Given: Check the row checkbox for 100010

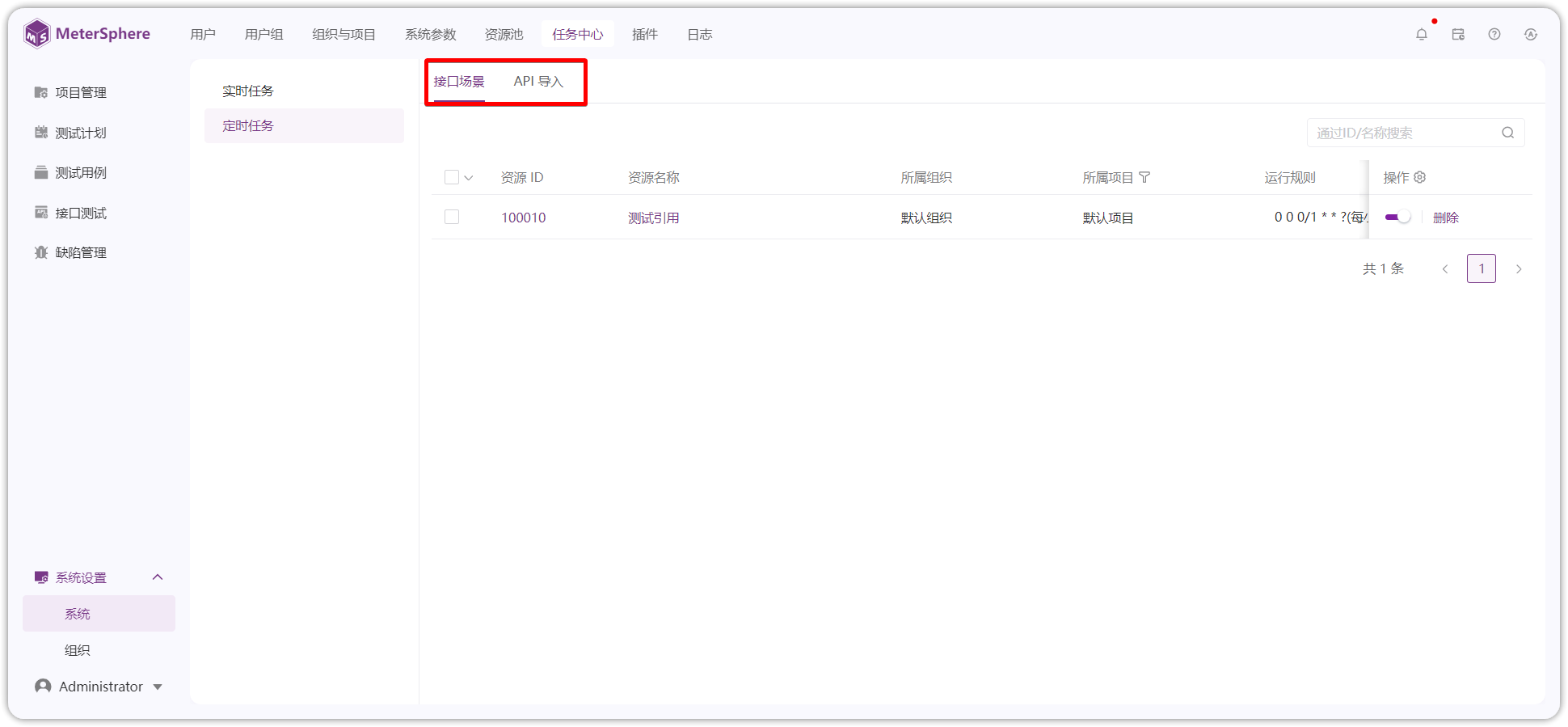Looking at the screenshot, I should coord(452,217).
